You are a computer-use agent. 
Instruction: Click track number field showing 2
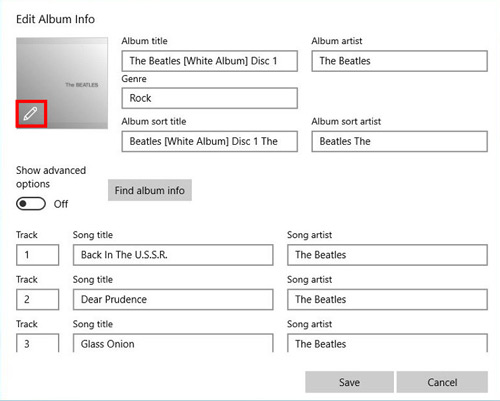pyautogui.click(x=38, y=299)
